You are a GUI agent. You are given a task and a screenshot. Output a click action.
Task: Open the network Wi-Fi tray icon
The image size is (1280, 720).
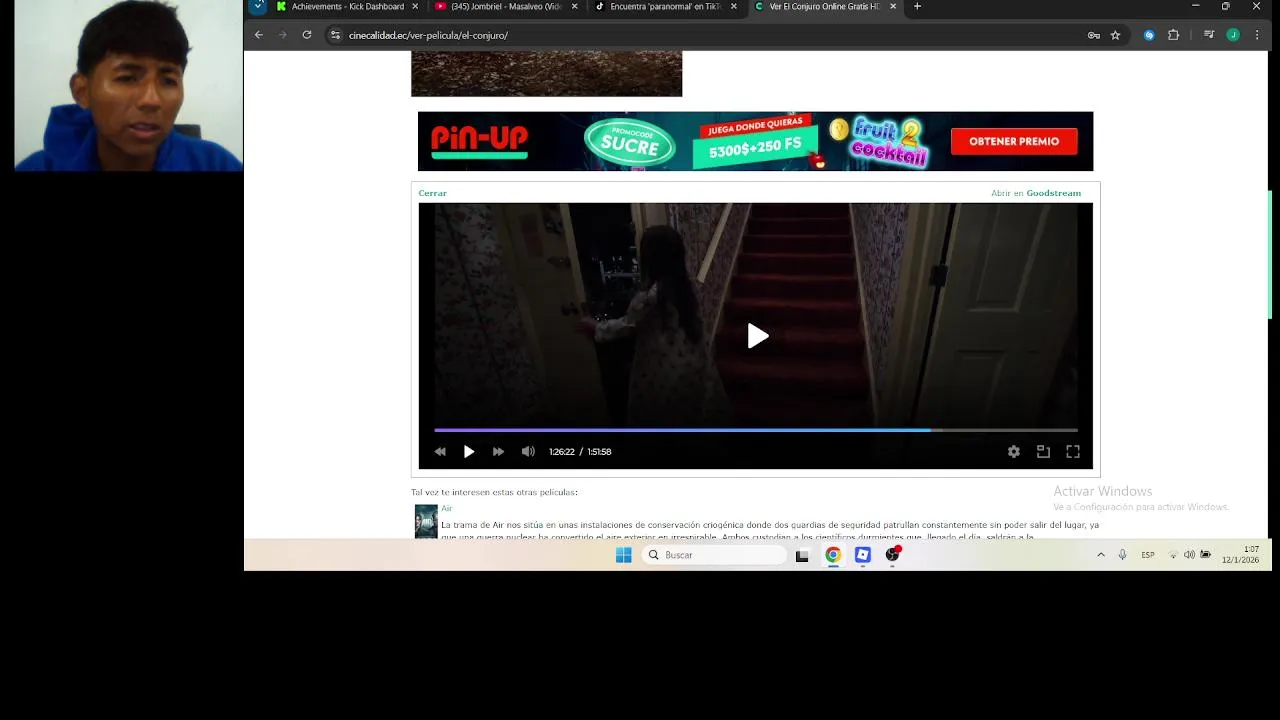[1173, 555]
